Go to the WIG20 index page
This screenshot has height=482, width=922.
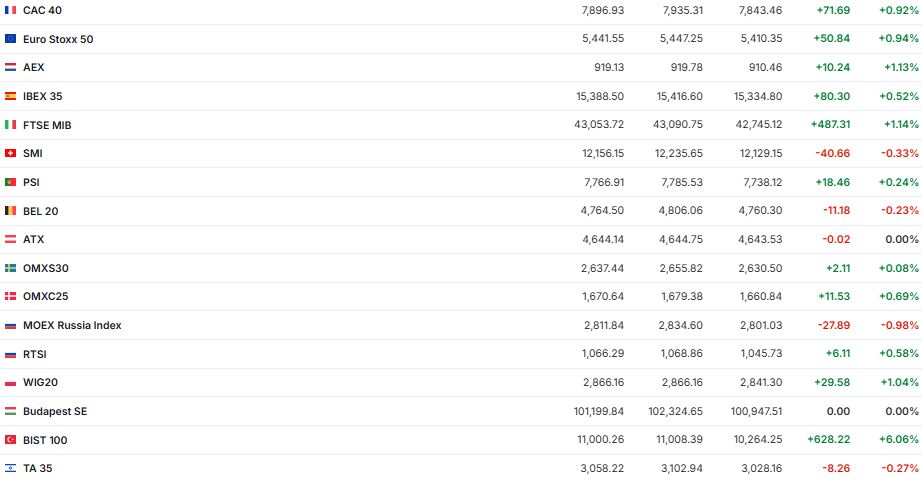[40, 383]
